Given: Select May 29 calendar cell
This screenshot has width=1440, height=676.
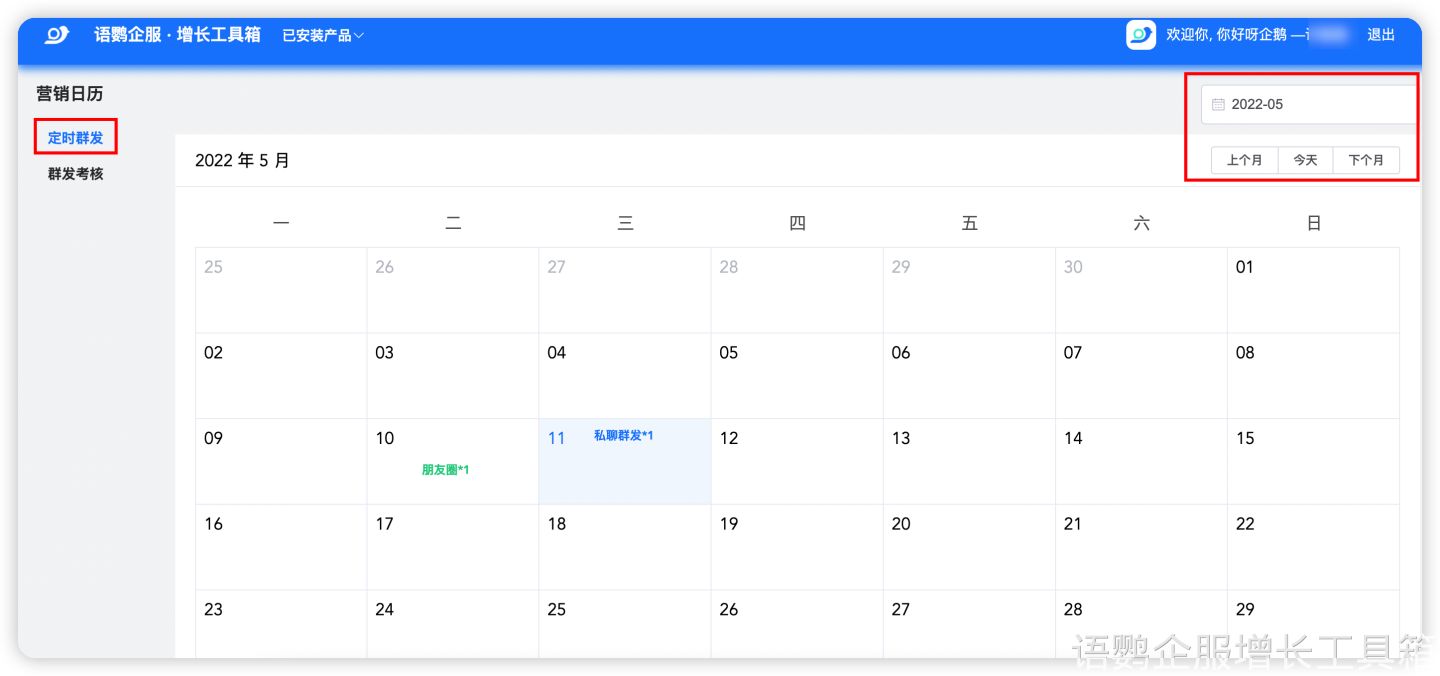Looking at the screenshot, I should point(1312,625).
